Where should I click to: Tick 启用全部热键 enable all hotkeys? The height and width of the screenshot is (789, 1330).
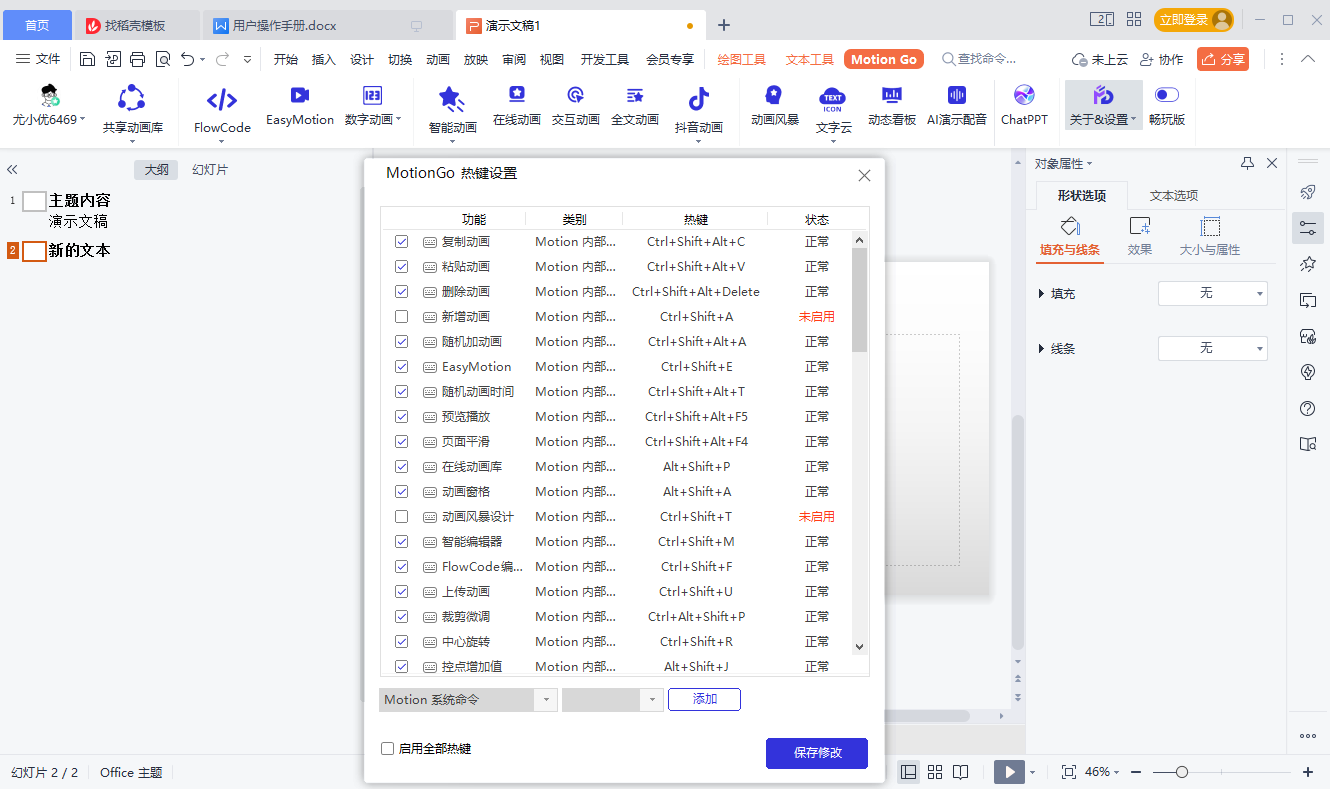pyautogui.click(x=388, y=748)
